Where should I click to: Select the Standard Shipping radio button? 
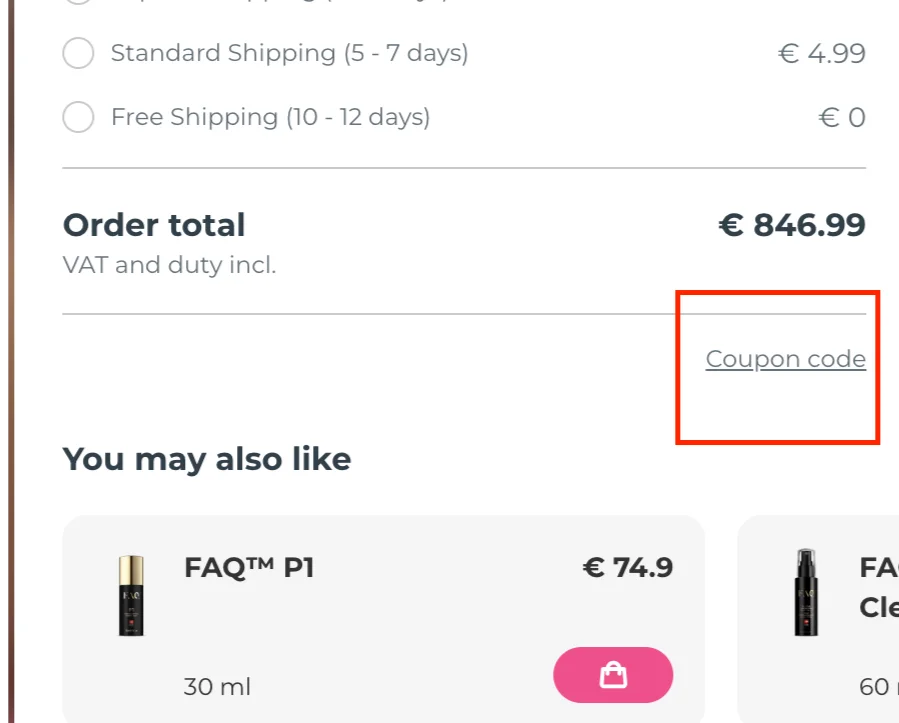pos(78,53)
